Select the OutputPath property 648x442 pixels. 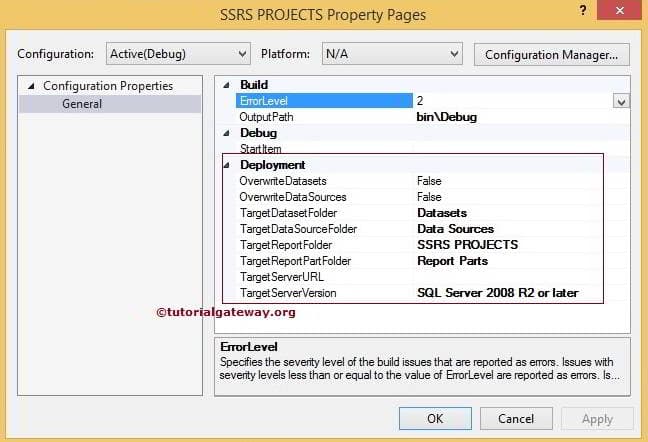(267, 117)
